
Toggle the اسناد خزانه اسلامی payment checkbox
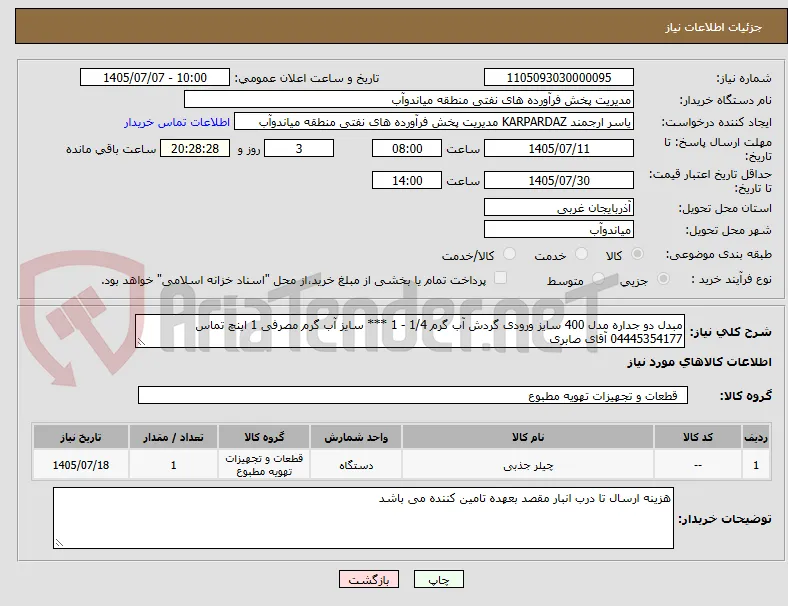click(501, 278)
